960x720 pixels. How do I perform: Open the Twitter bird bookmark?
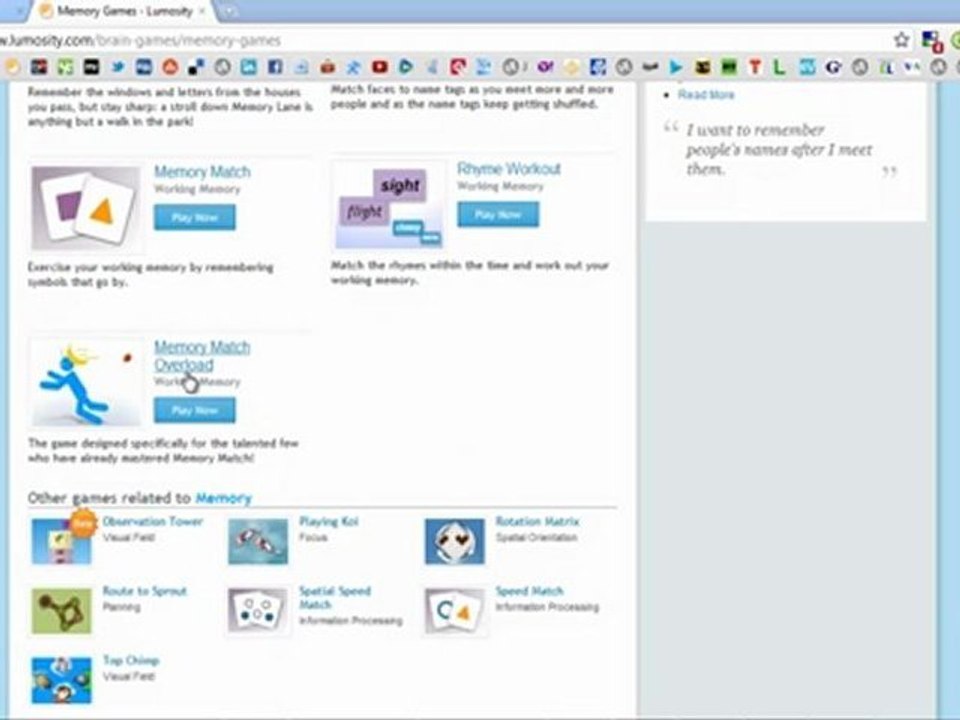coord(118,67)
